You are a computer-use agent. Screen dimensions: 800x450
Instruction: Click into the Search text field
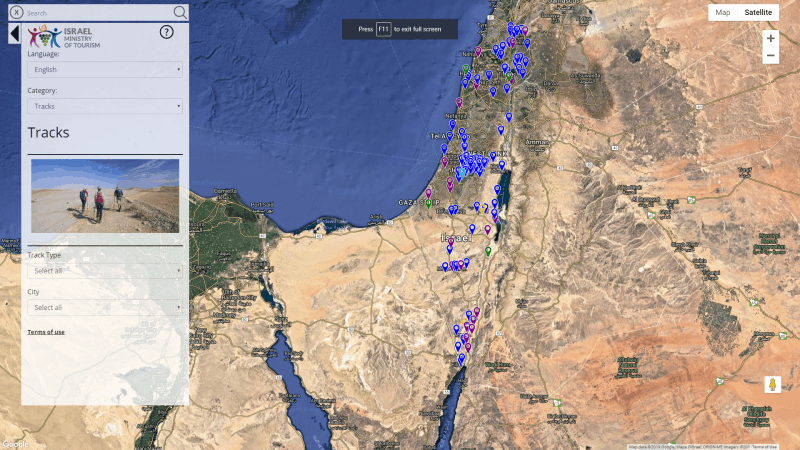(x=95, y=13)
